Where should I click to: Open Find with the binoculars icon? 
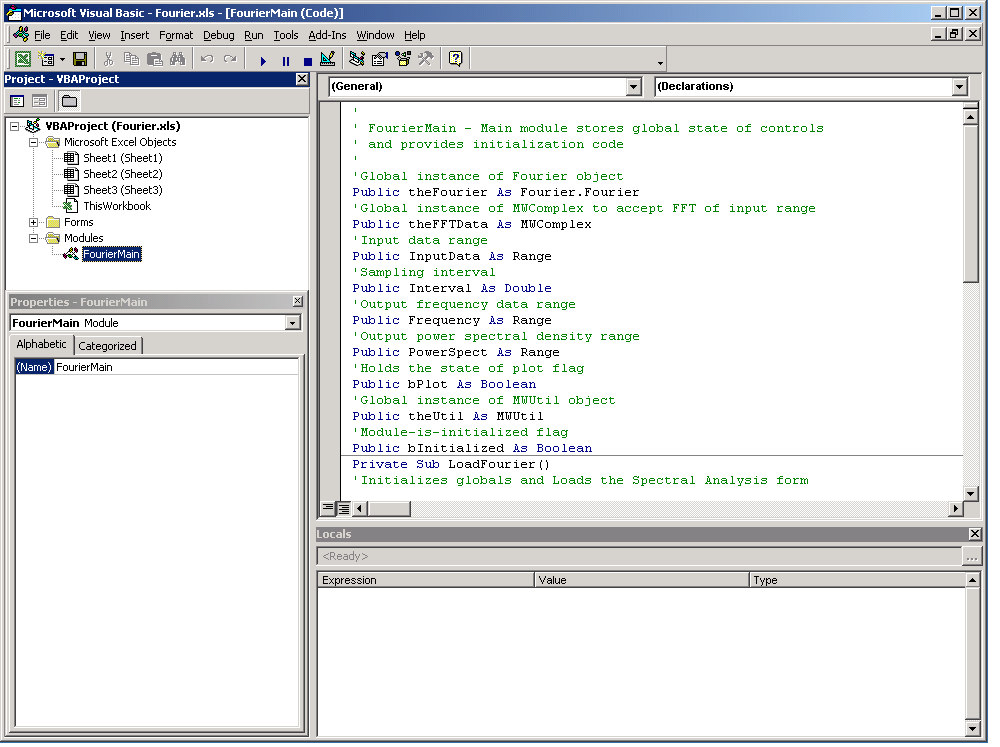click(x=177, y=59)
